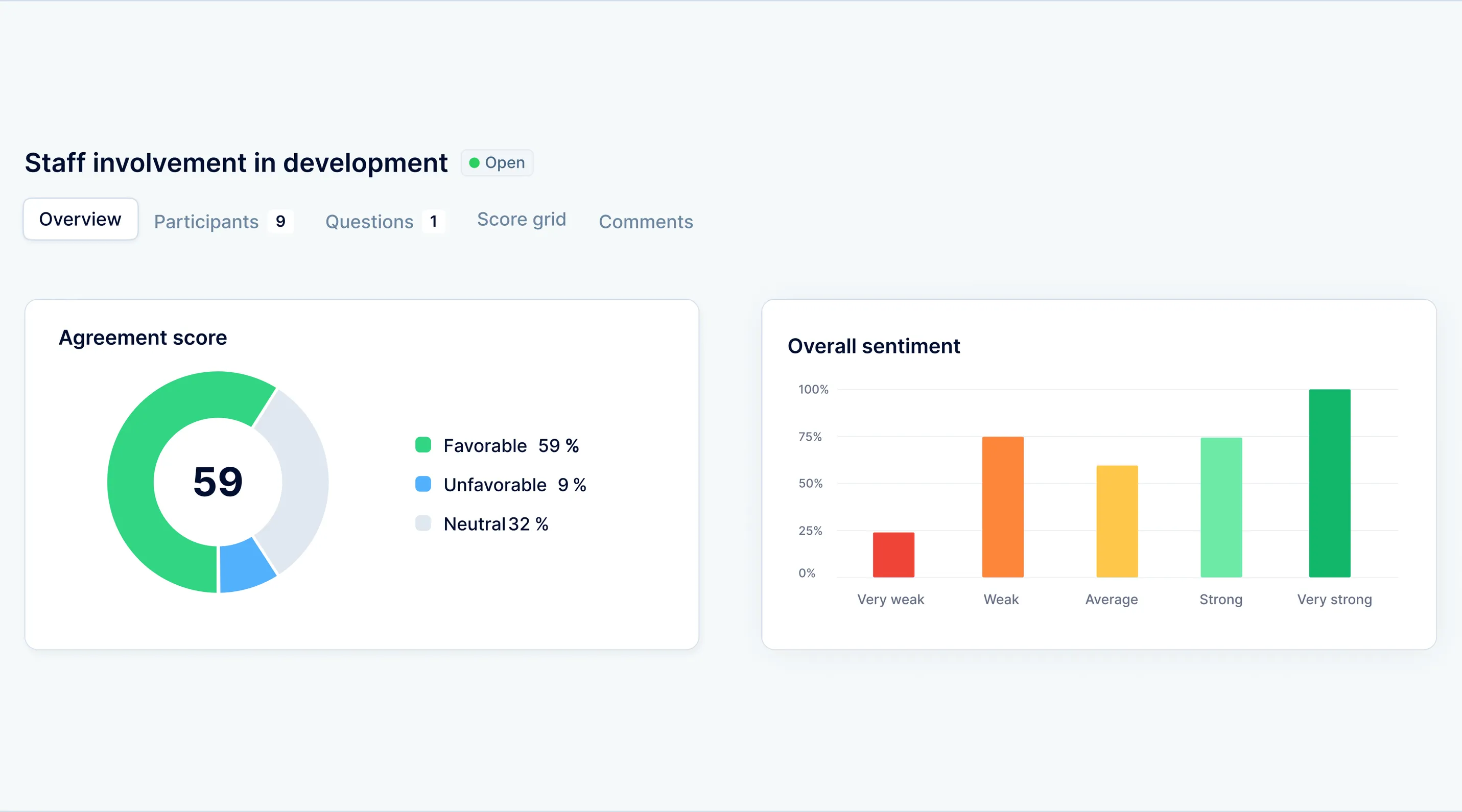Click the Very weak red bar
The height and width of the screenshot is (812, 1462).
click(x=893, y=553)
